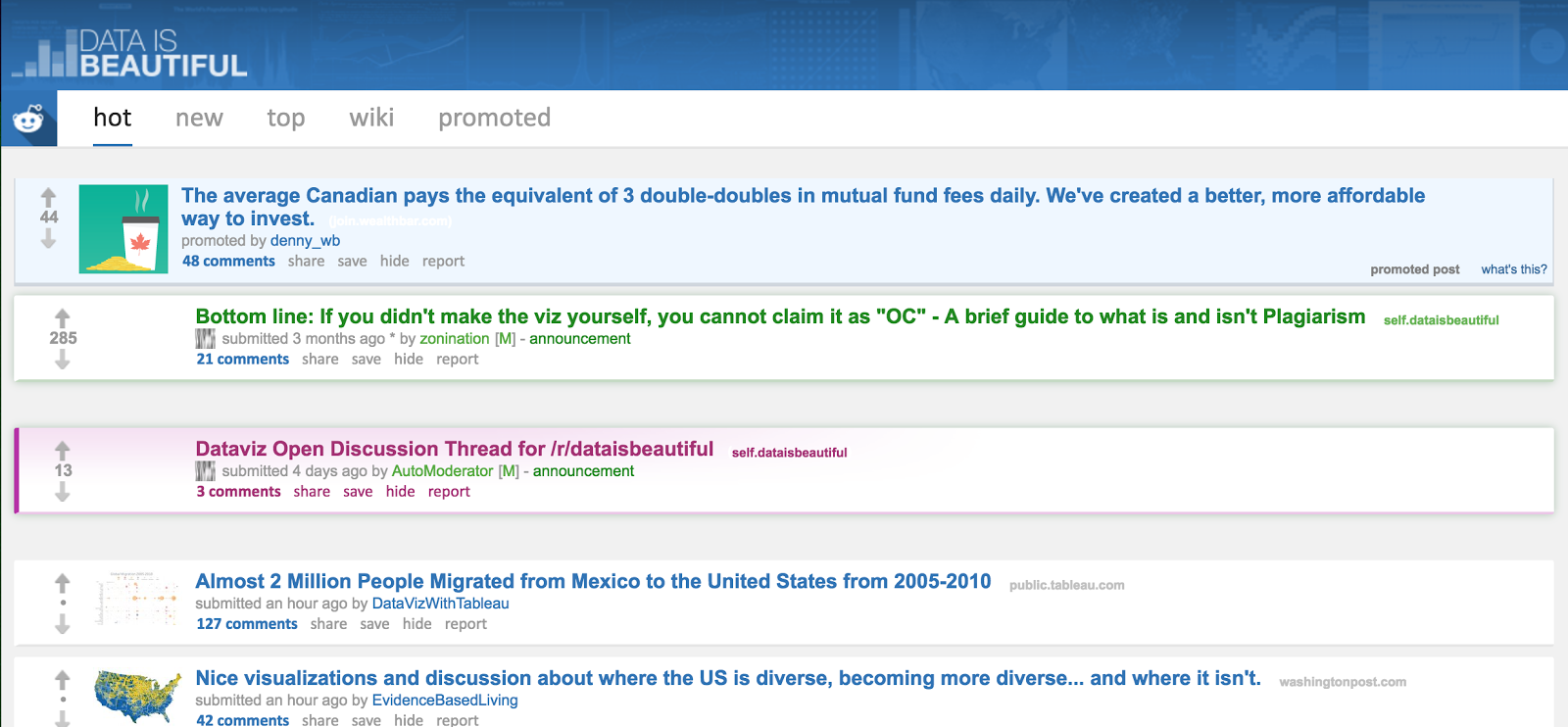Visit DataVizWithTableau user profile

tap(440, 604)
